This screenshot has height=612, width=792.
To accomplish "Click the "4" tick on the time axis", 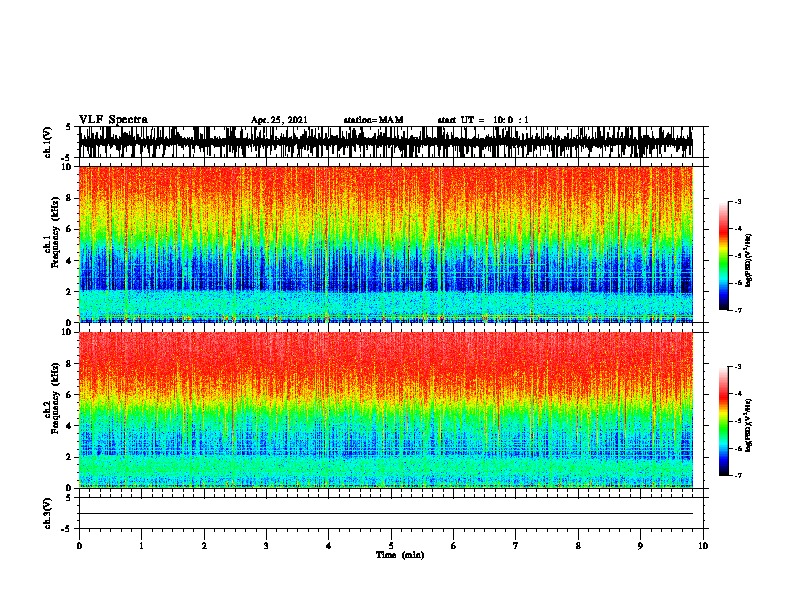I will (x=328, y=546).
